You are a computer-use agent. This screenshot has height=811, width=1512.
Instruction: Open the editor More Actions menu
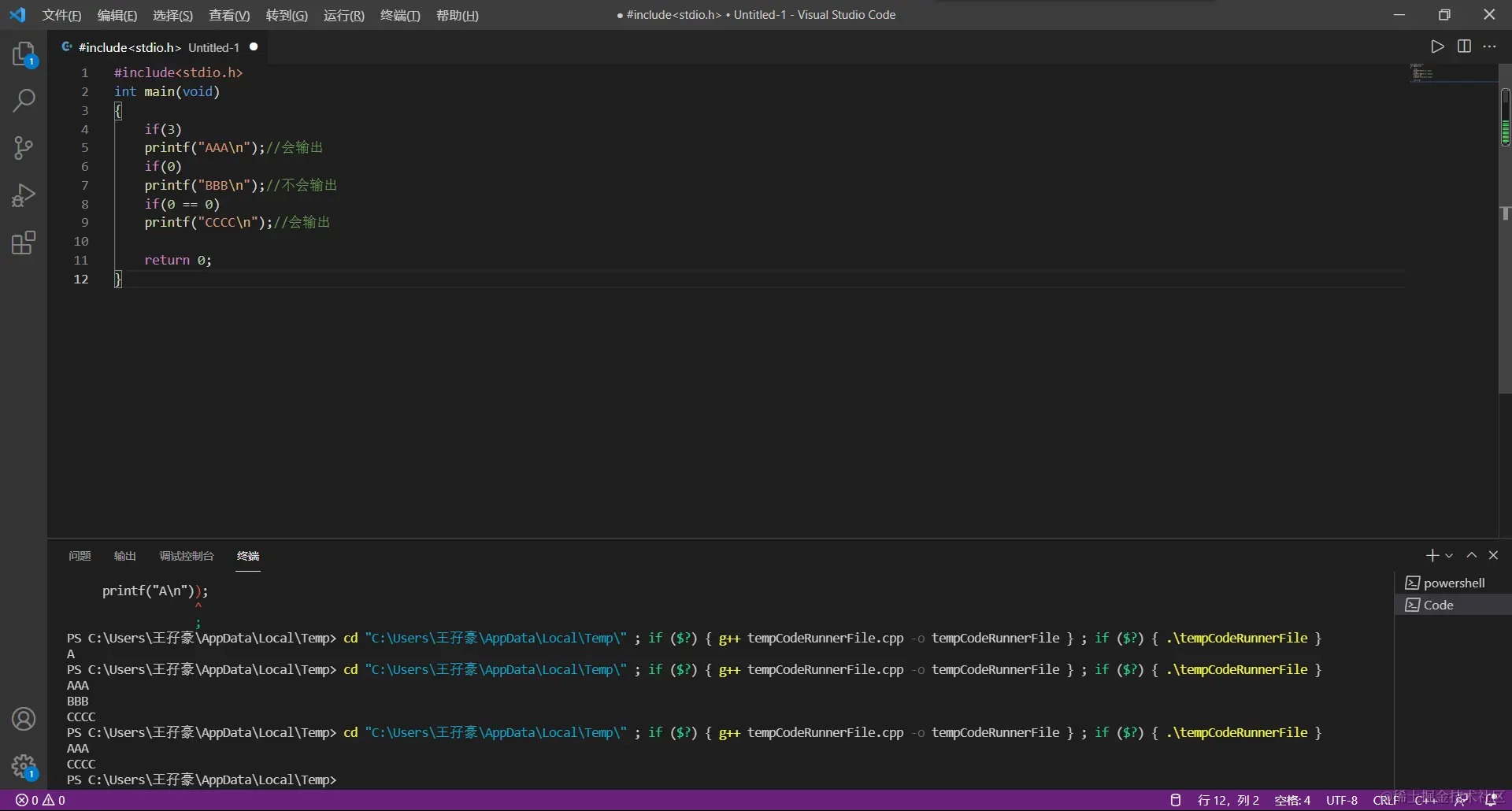pyautogui.click(x=1490, y=46)
